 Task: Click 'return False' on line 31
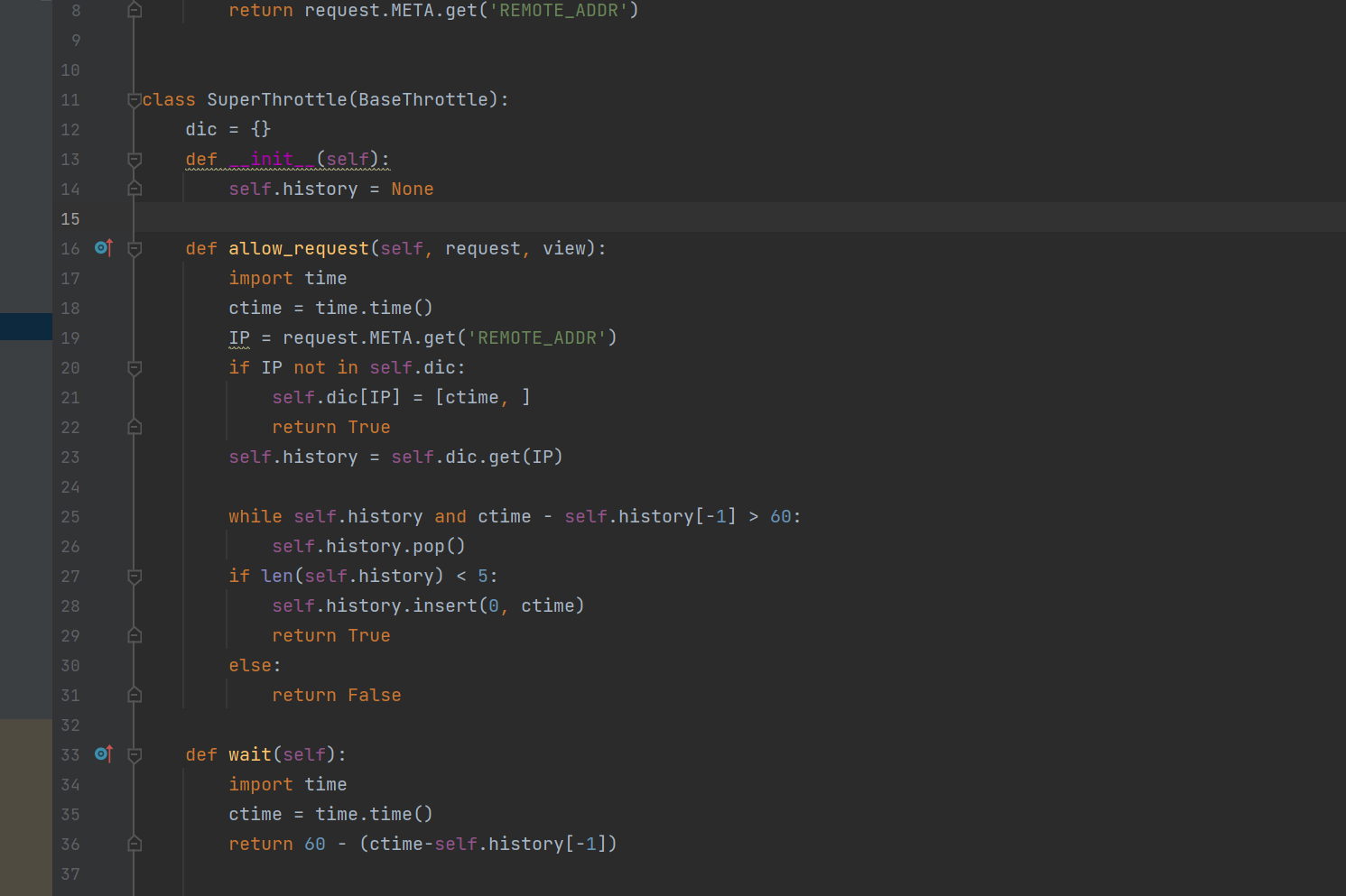(337, 695)
